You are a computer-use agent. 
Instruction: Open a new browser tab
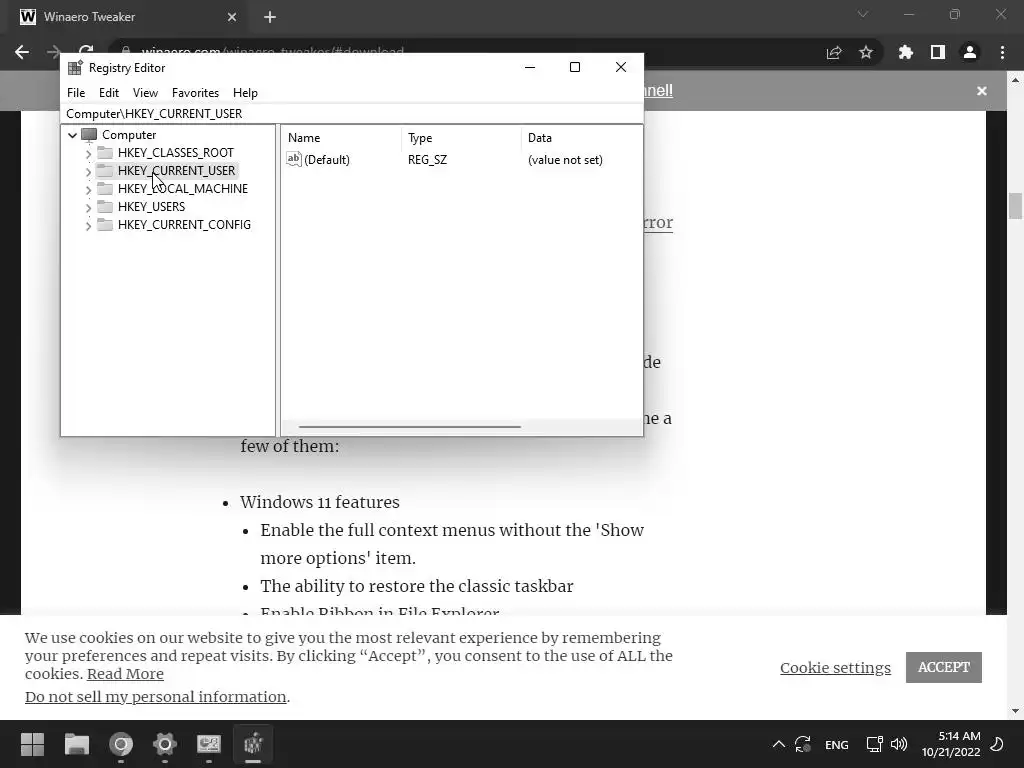(x=270, y=17)
